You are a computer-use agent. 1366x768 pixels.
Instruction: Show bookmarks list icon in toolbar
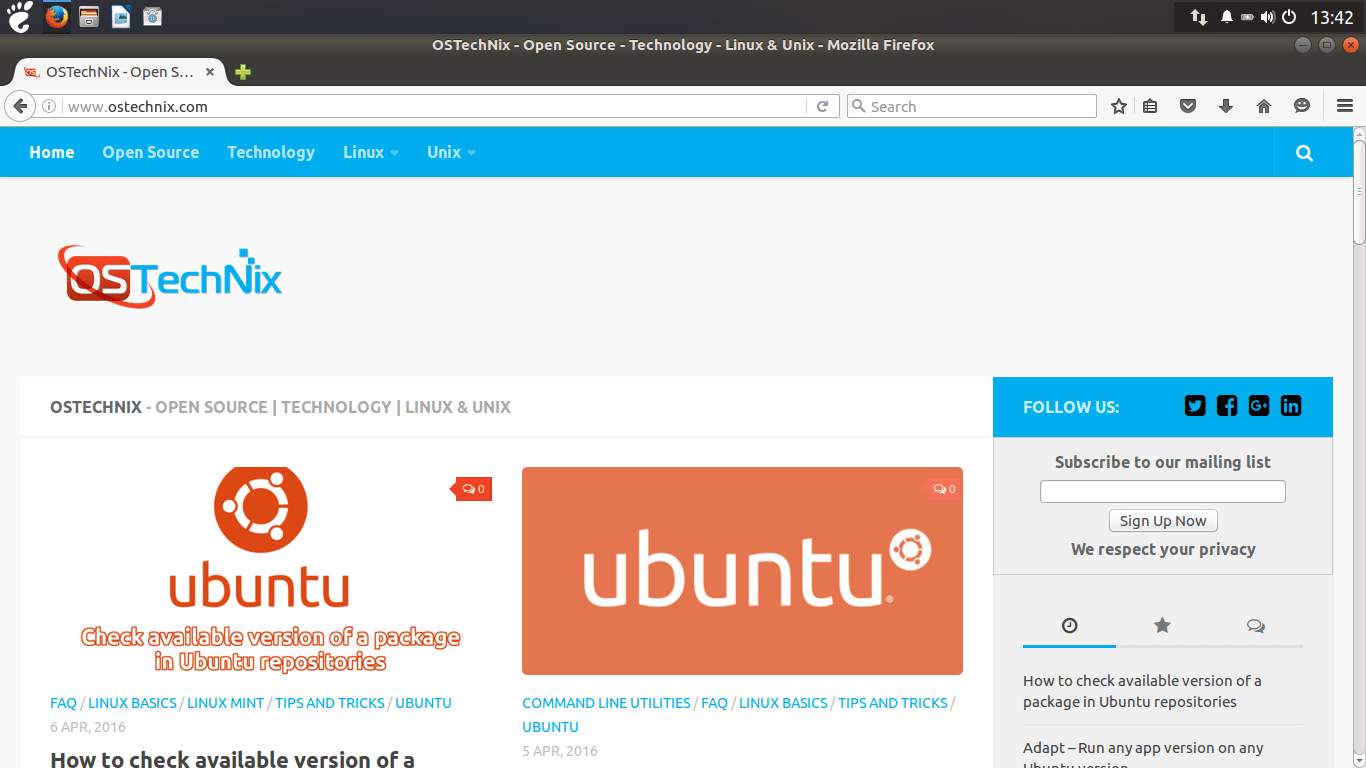click(1150, 106)
